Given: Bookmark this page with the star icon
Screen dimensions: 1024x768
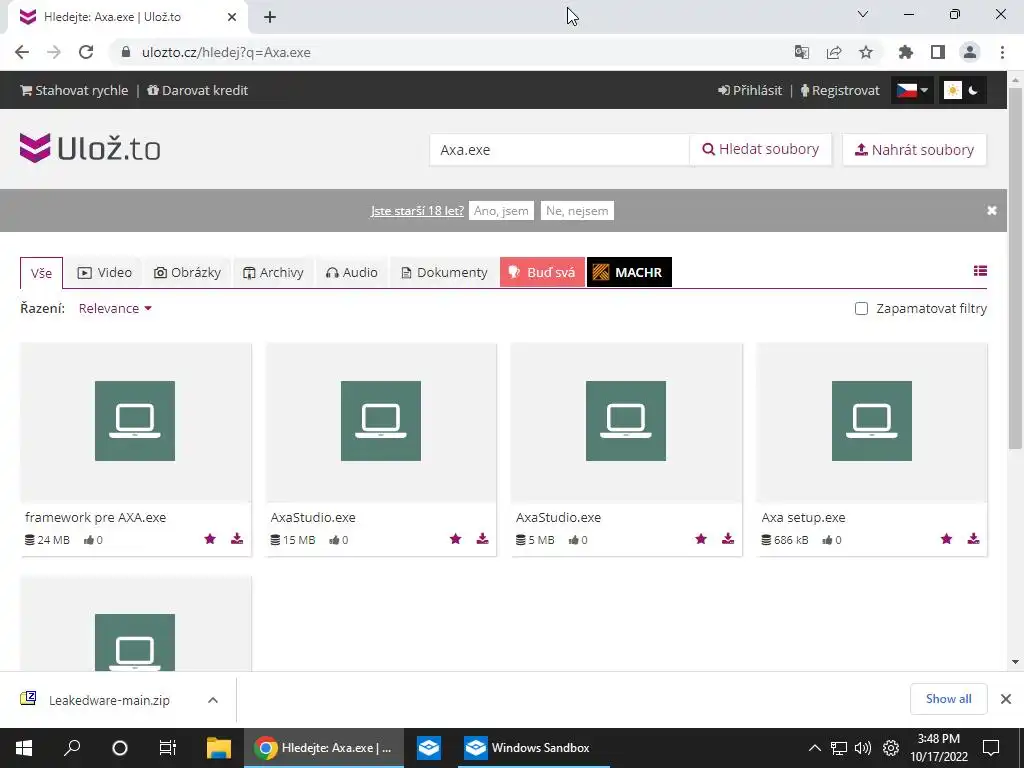Looking at the screenshot, I should (x=866, y=52).
